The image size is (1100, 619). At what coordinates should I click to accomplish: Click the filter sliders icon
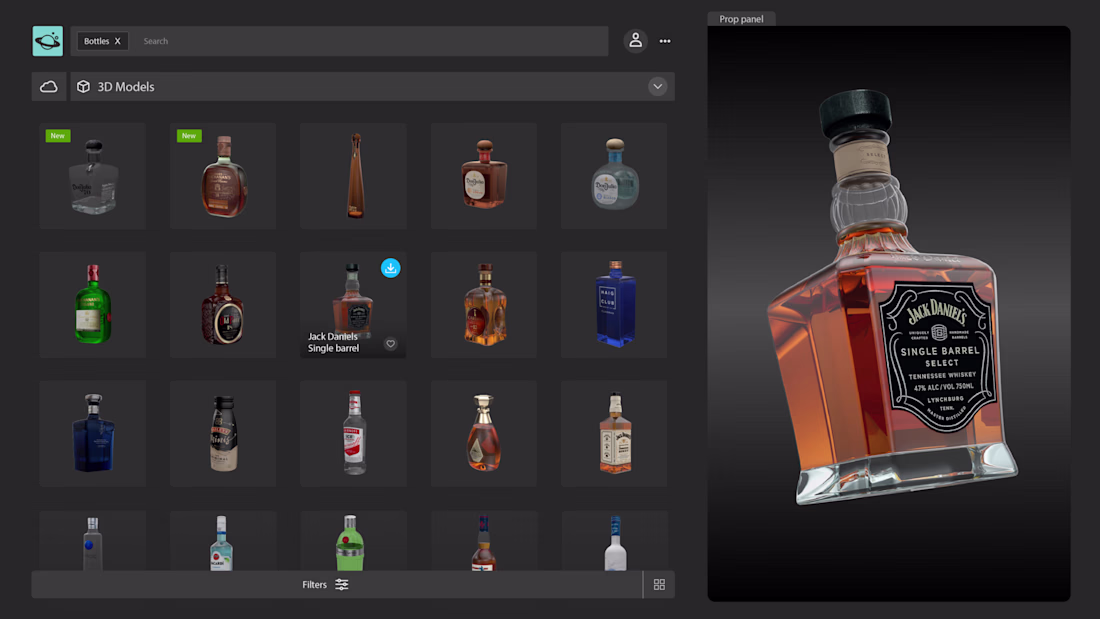point(342,585)
